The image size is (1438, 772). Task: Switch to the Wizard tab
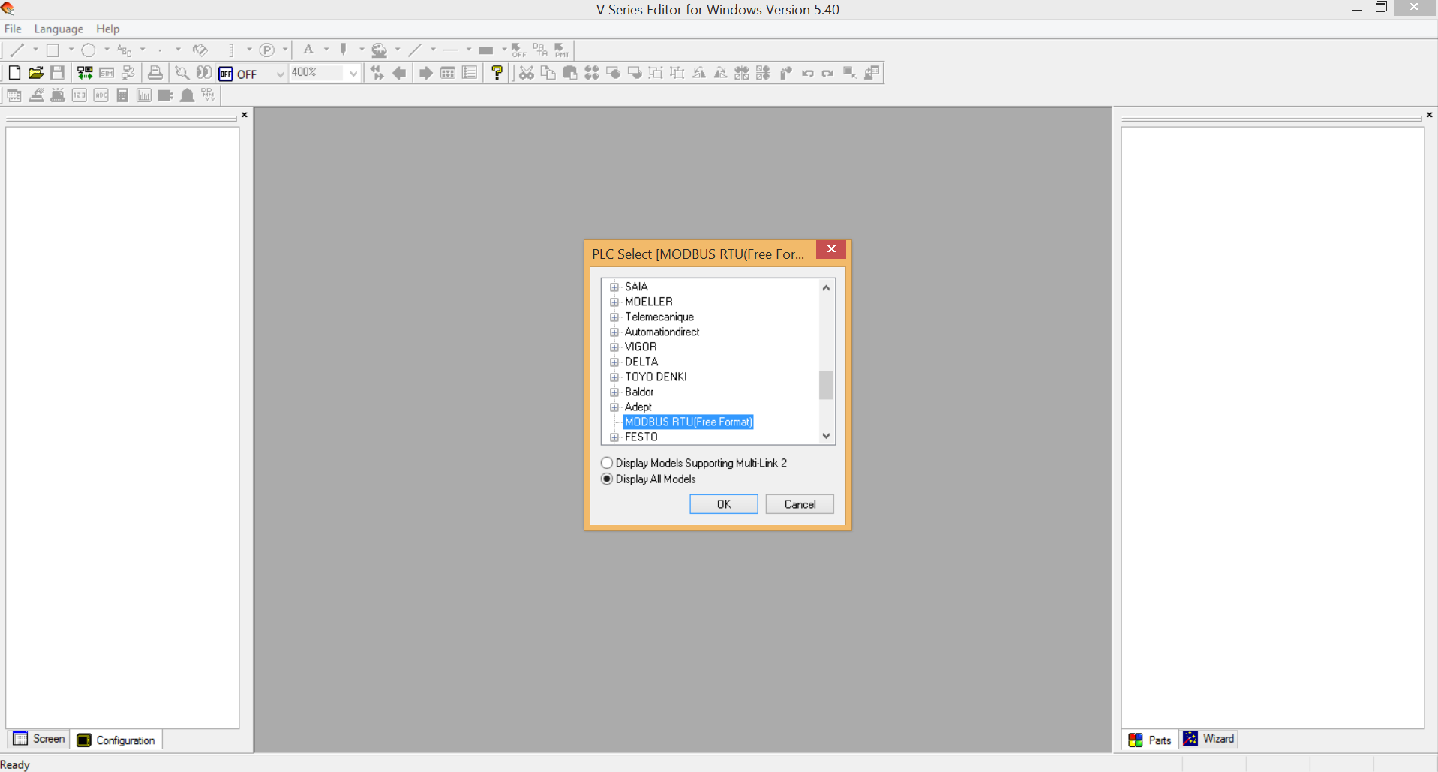1209,739
